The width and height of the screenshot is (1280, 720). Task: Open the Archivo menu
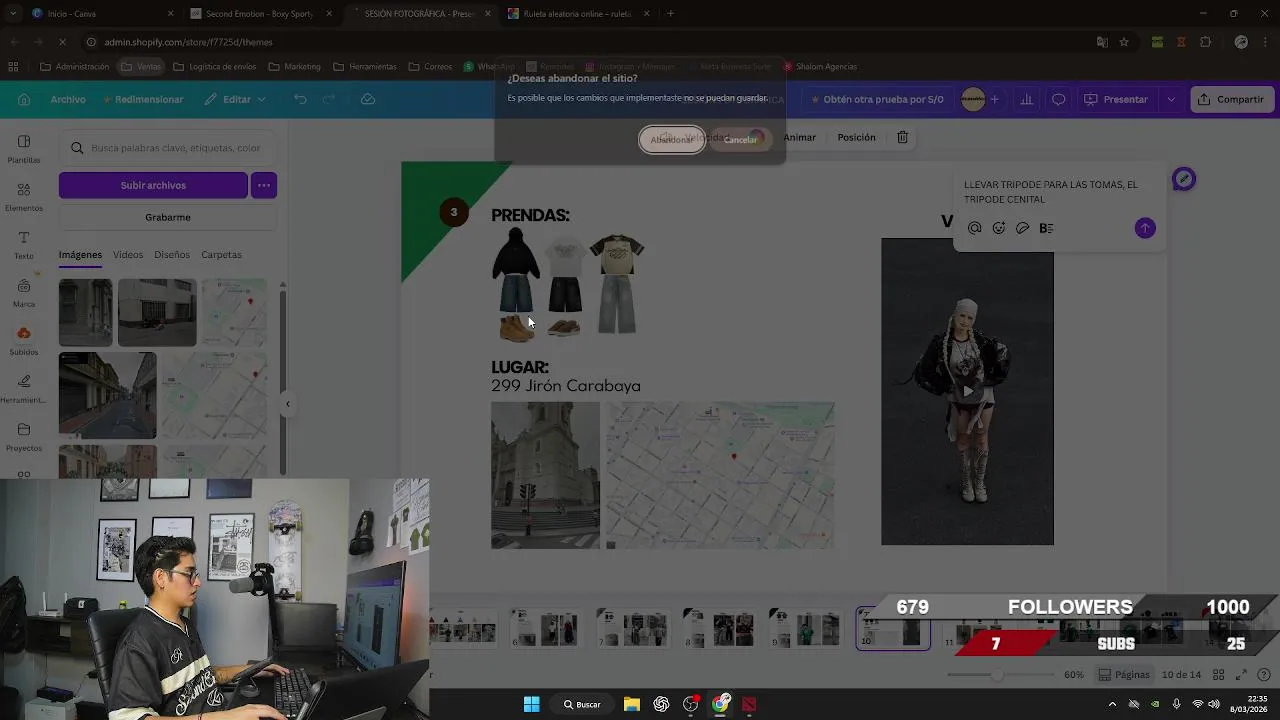coord(68,99)
